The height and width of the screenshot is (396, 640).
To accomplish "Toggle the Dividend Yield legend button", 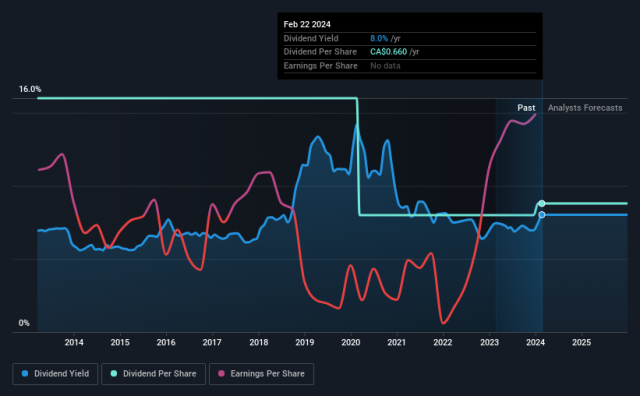I will [55, 374].
